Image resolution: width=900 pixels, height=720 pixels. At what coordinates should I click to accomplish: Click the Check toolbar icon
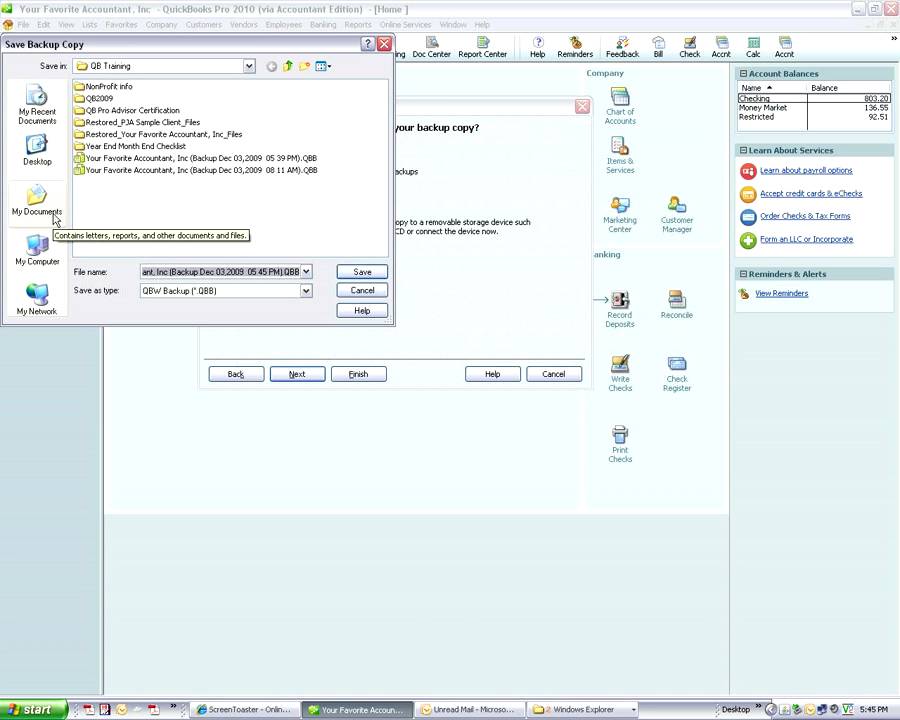(689, 47)
